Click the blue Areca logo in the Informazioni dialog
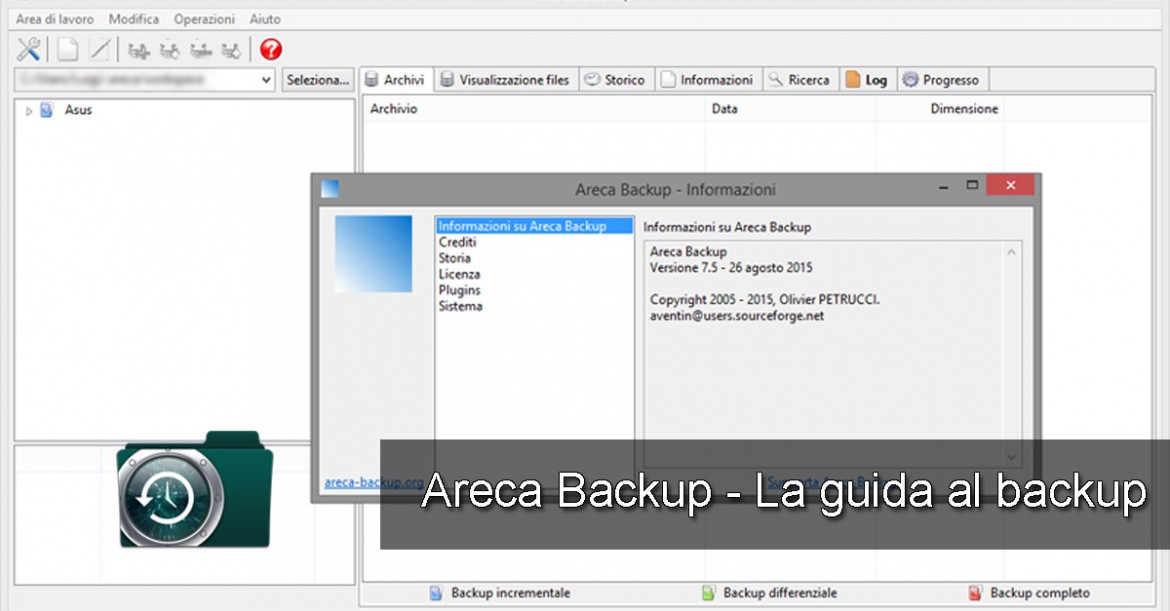Screen dimensions: 1170x611 tap(373, 254)
